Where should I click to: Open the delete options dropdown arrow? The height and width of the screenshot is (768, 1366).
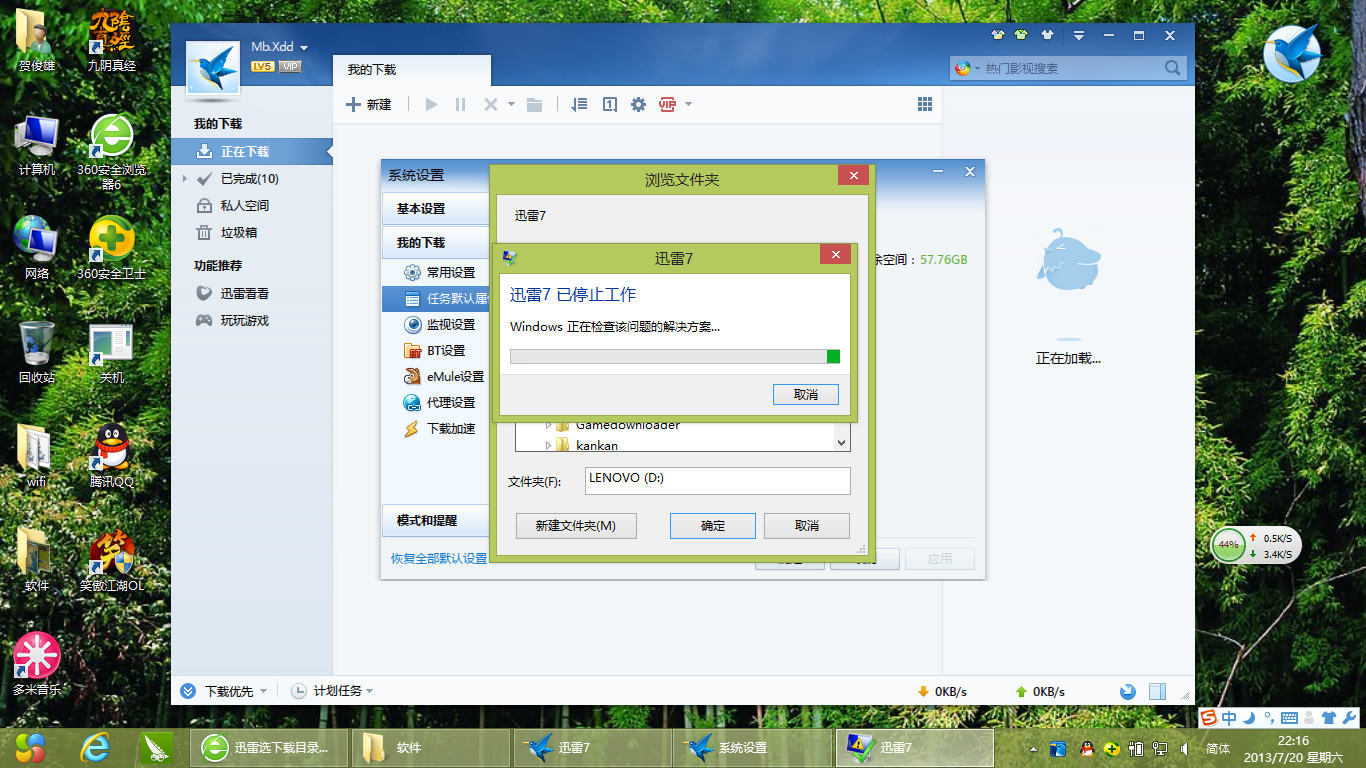pyautogui.click(x=511, y=104)
